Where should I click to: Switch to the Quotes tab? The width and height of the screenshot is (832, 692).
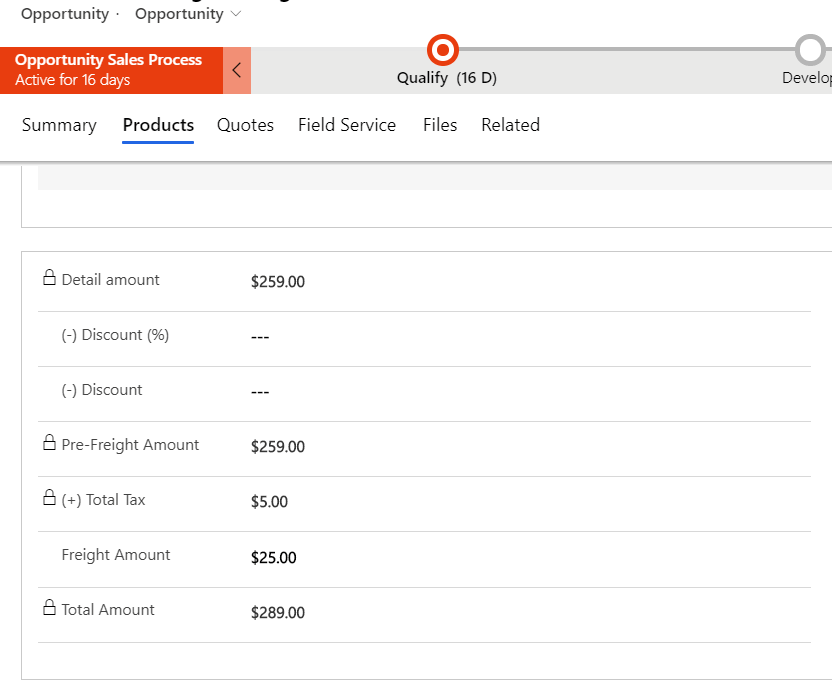(x=245, y=125)
